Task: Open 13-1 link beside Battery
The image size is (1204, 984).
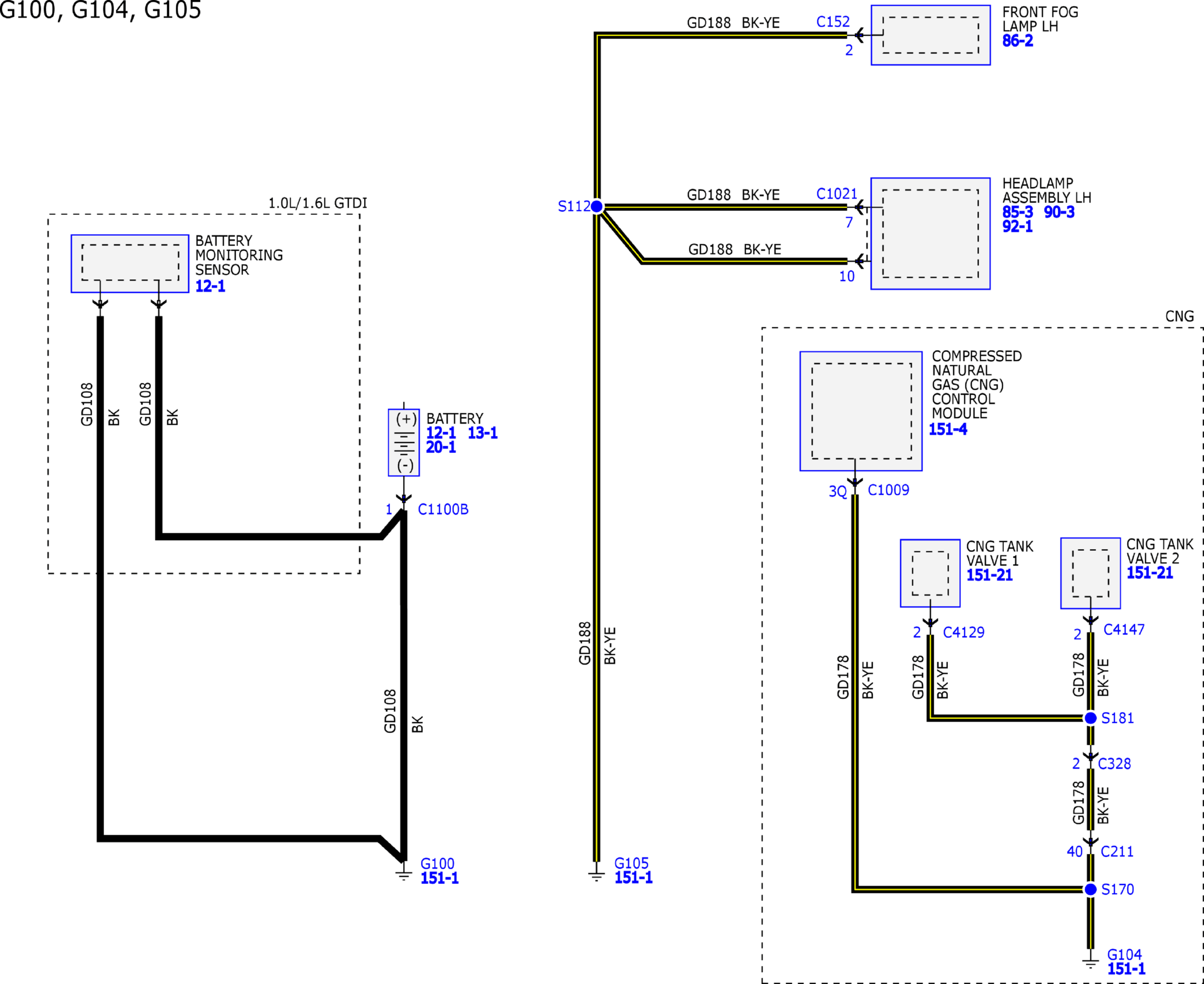Action: [x=482, y=433]
